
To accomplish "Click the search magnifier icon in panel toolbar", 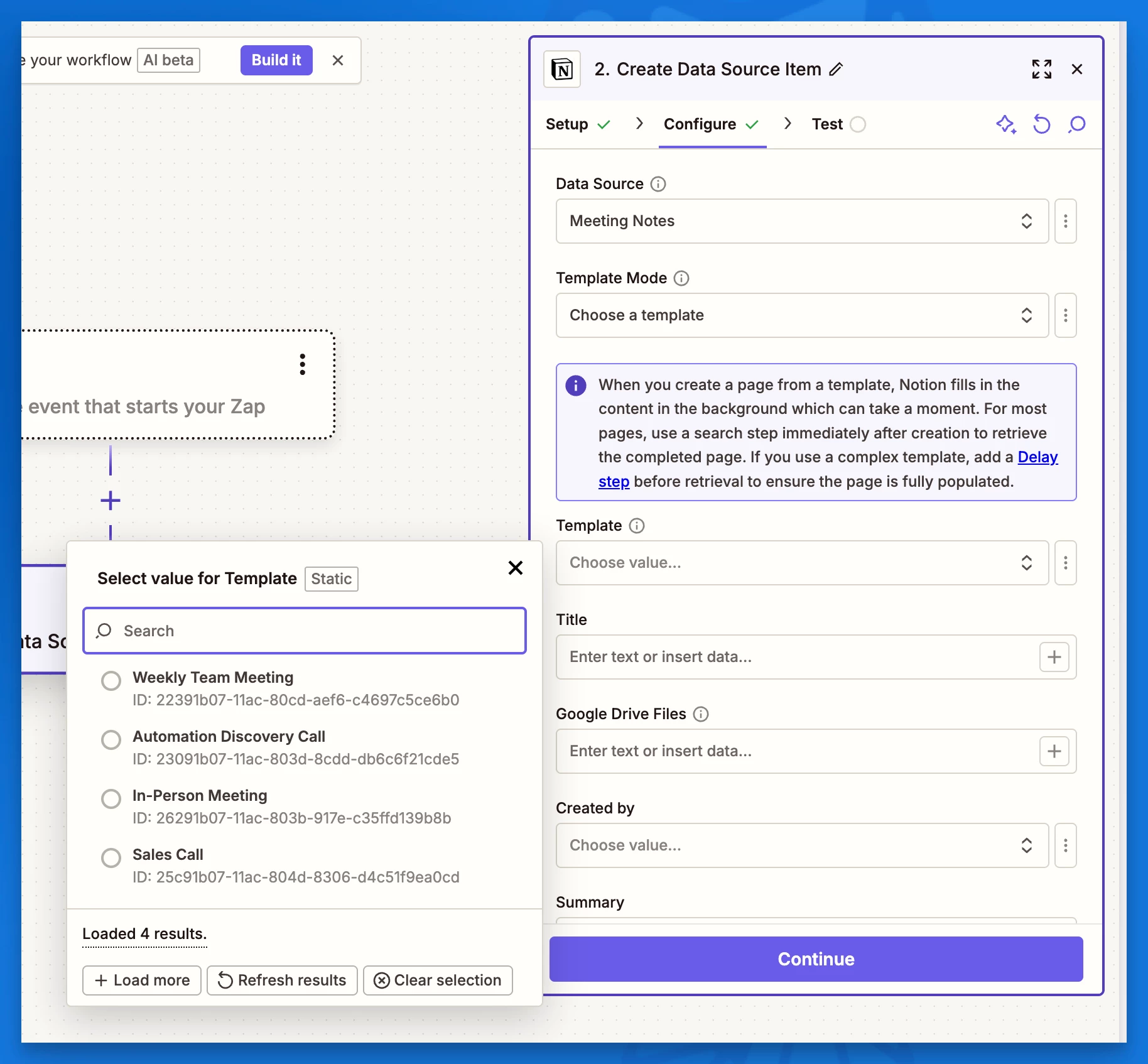I will (1076, 124).
